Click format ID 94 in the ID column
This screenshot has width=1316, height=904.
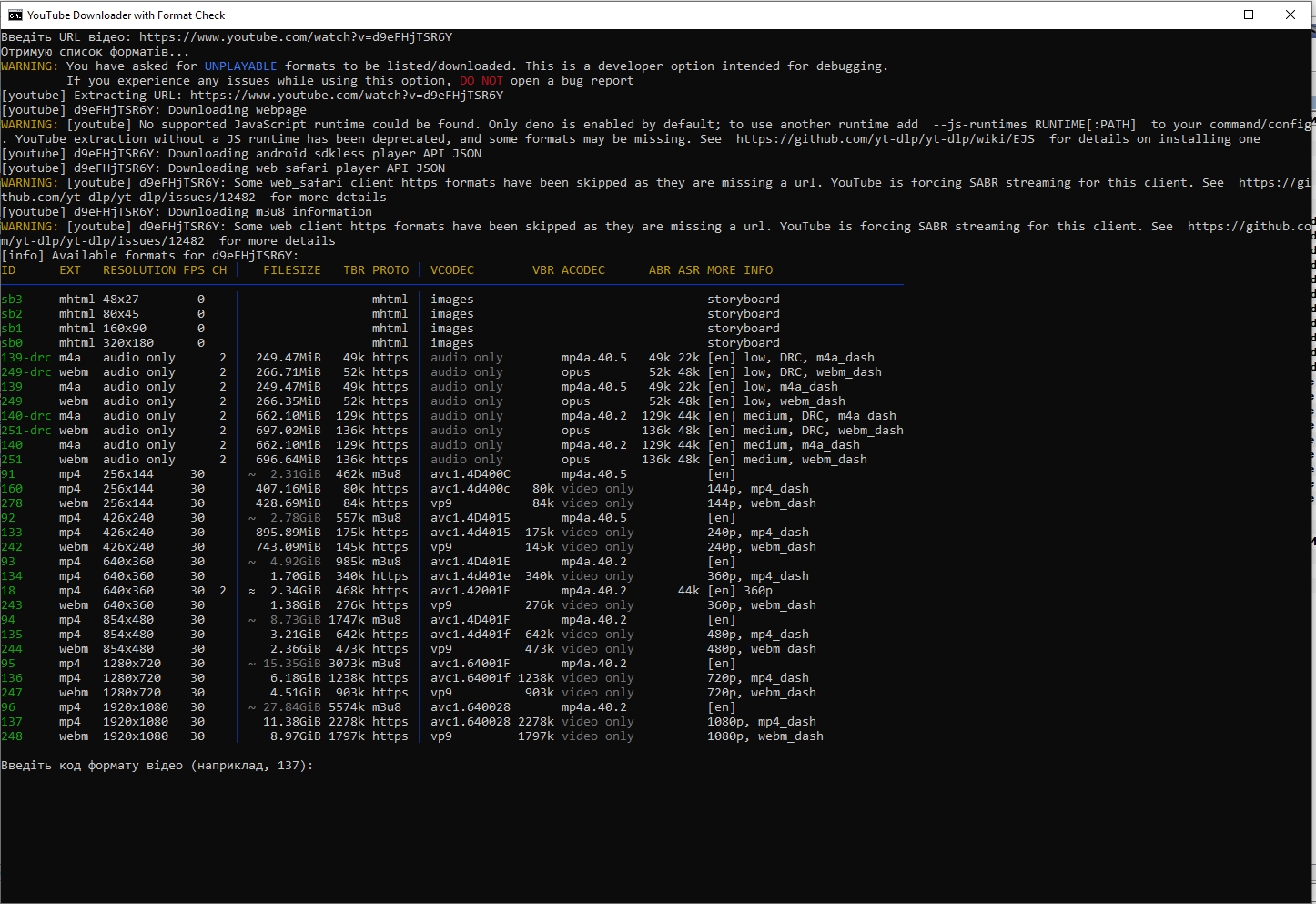[8, 620]
